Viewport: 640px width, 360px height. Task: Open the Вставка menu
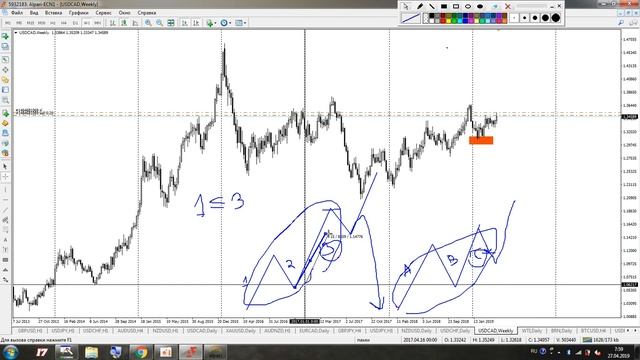pos(53,13)
